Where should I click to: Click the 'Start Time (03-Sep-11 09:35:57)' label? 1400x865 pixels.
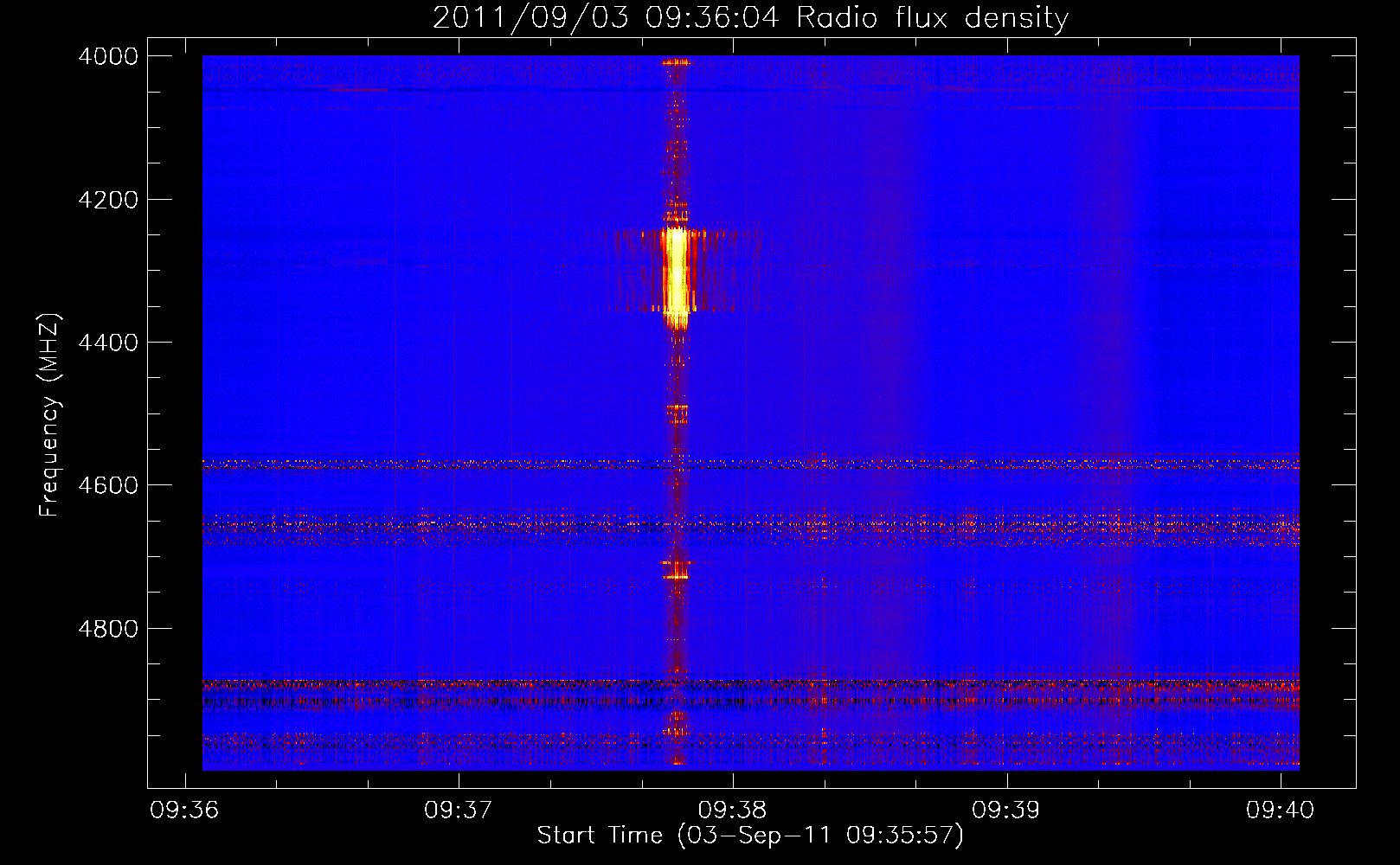click(750, 836)
